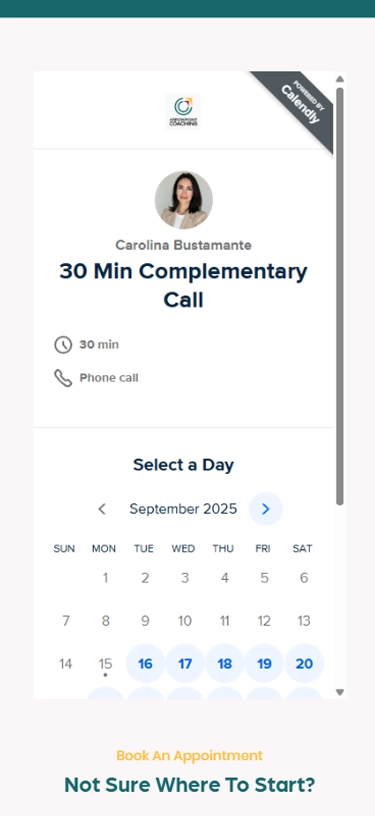
Task: Click today's date, September 15
Action: pos(105,664)
